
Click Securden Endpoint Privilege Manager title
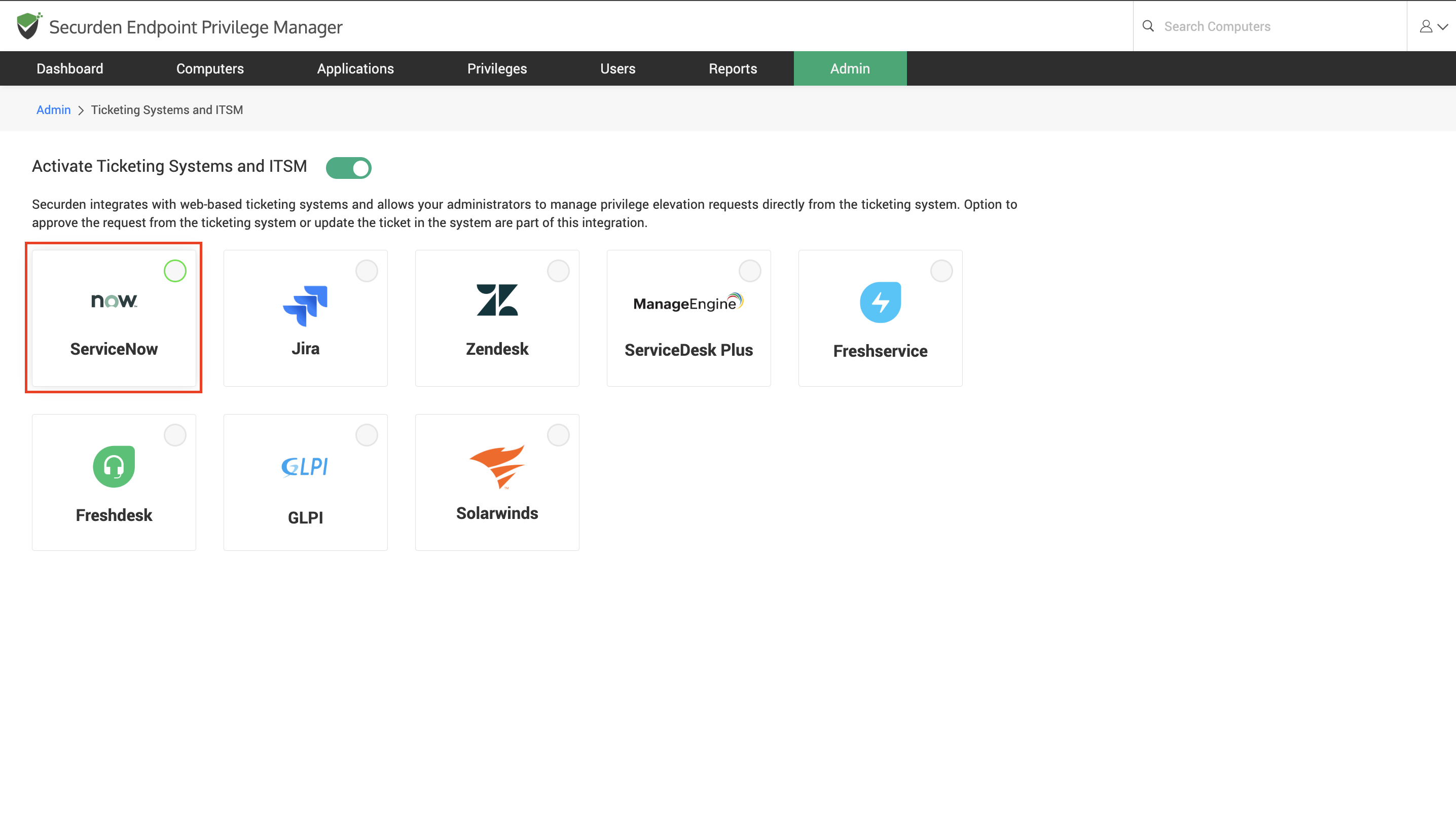coord(196,26)
